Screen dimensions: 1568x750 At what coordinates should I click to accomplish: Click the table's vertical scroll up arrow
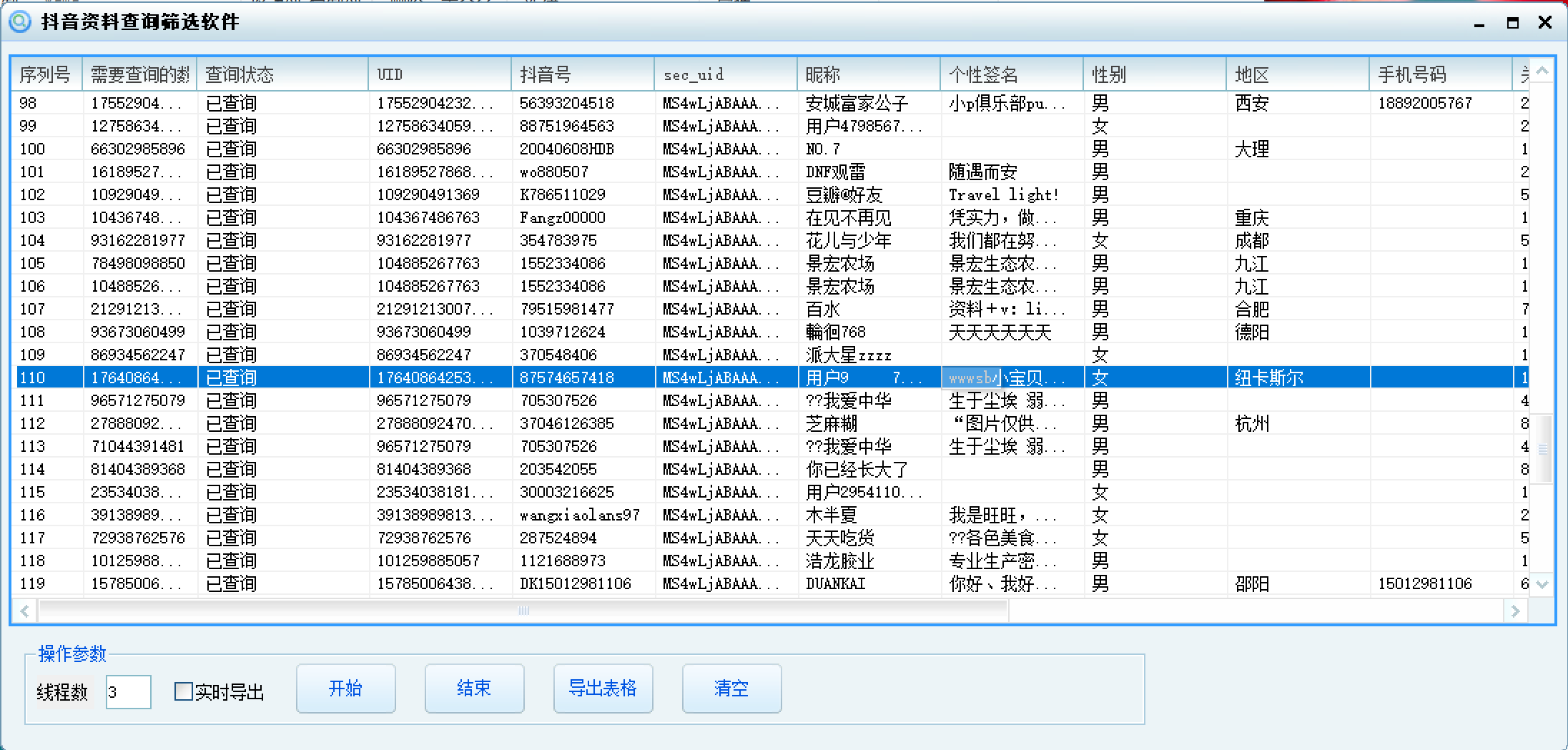click(1542, 71)
